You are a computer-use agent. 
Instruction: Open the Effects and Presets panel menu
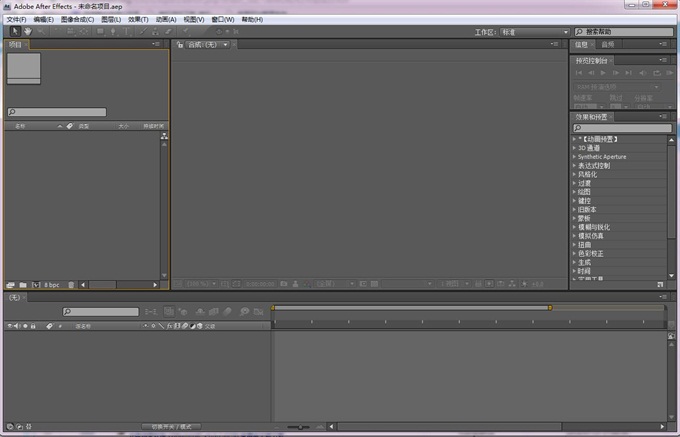click(662, 116)
